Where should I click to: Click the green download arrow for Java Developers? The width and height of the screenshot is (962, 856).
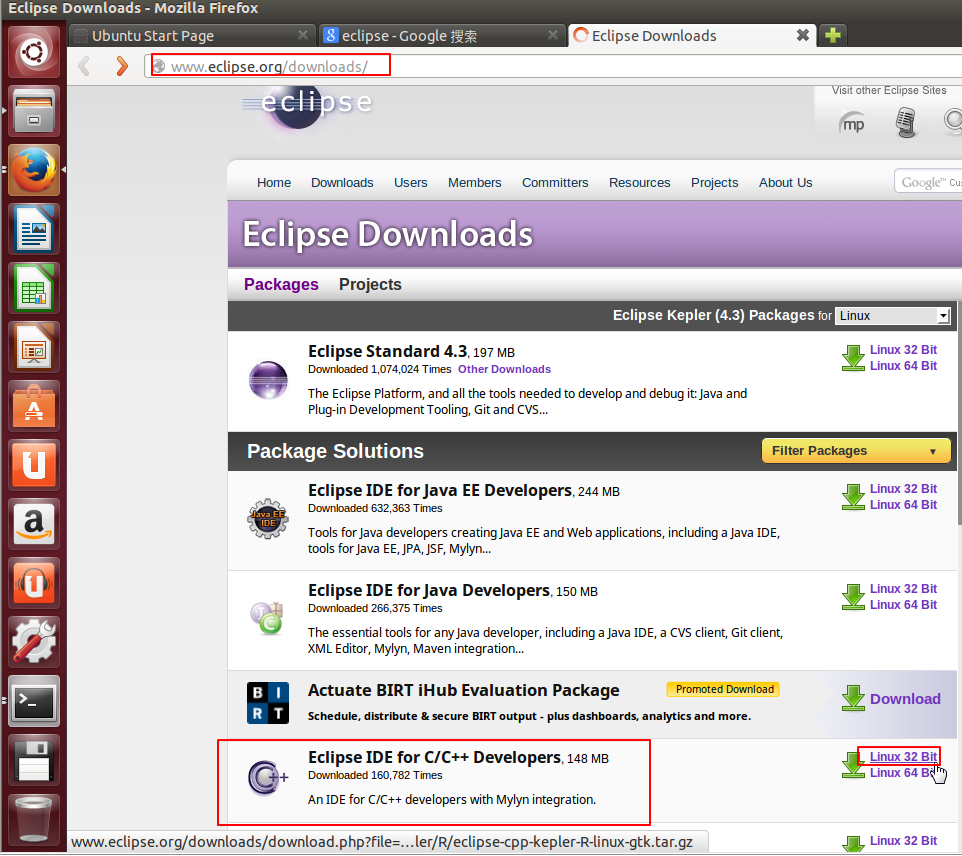coord(853,597)
